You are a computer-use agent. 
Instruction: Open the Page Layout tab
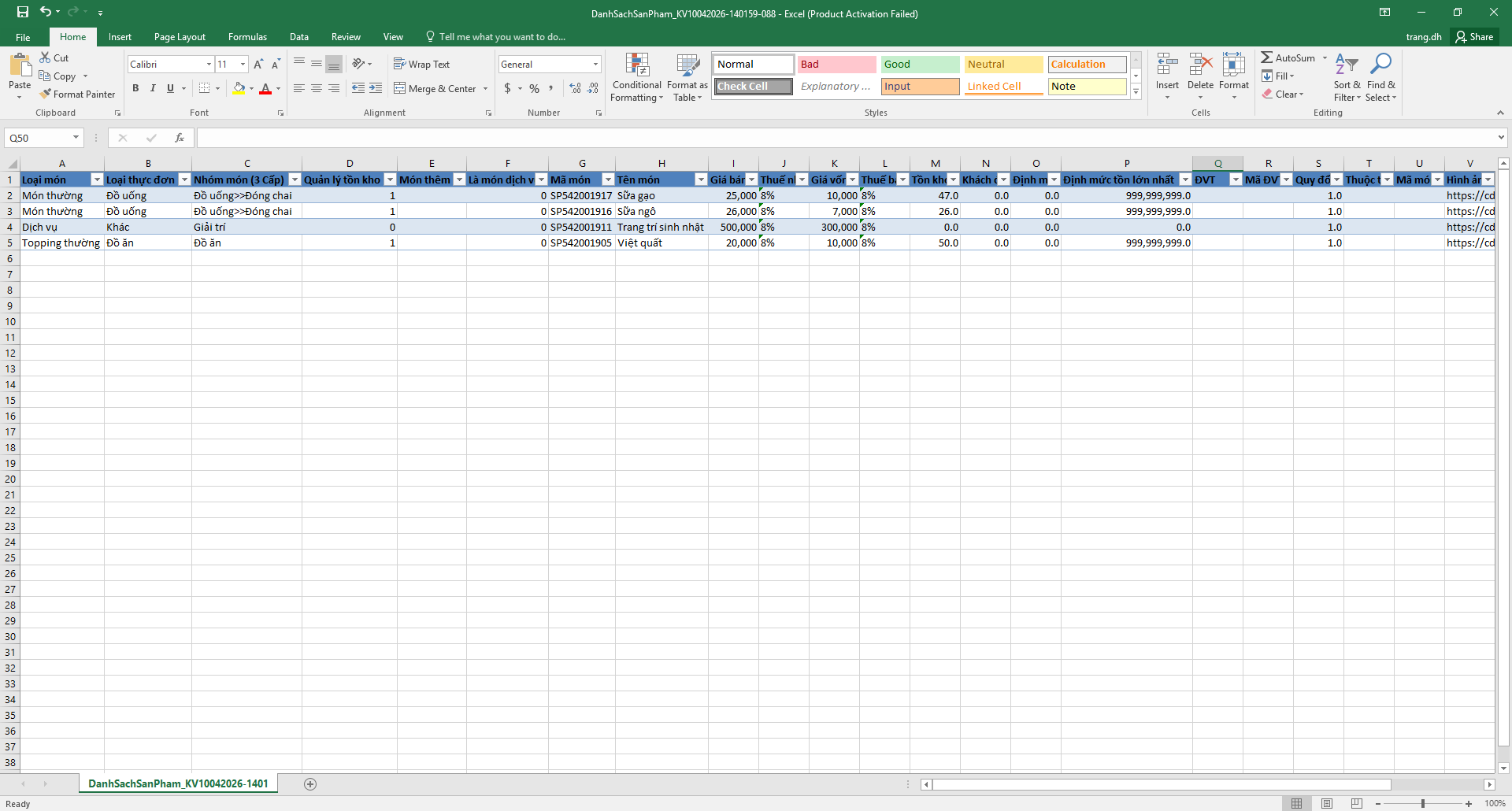click(180, 37)
